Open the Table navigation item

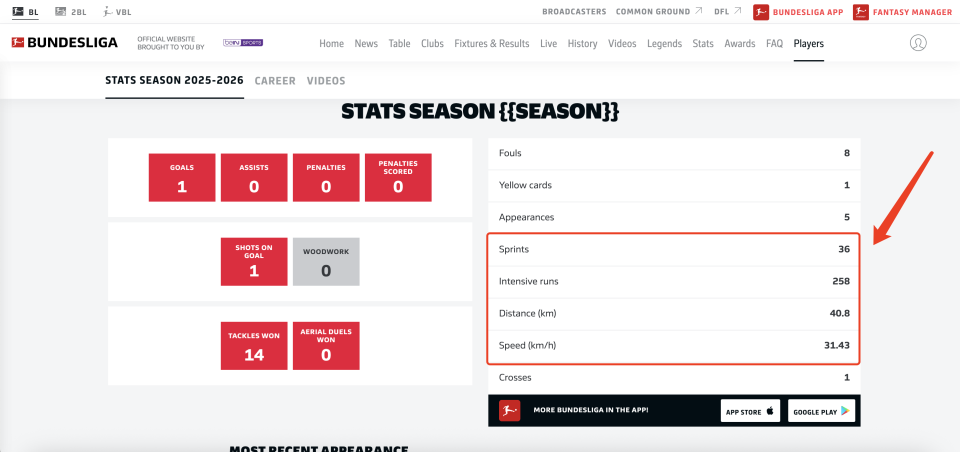click(x=399, y=44)
